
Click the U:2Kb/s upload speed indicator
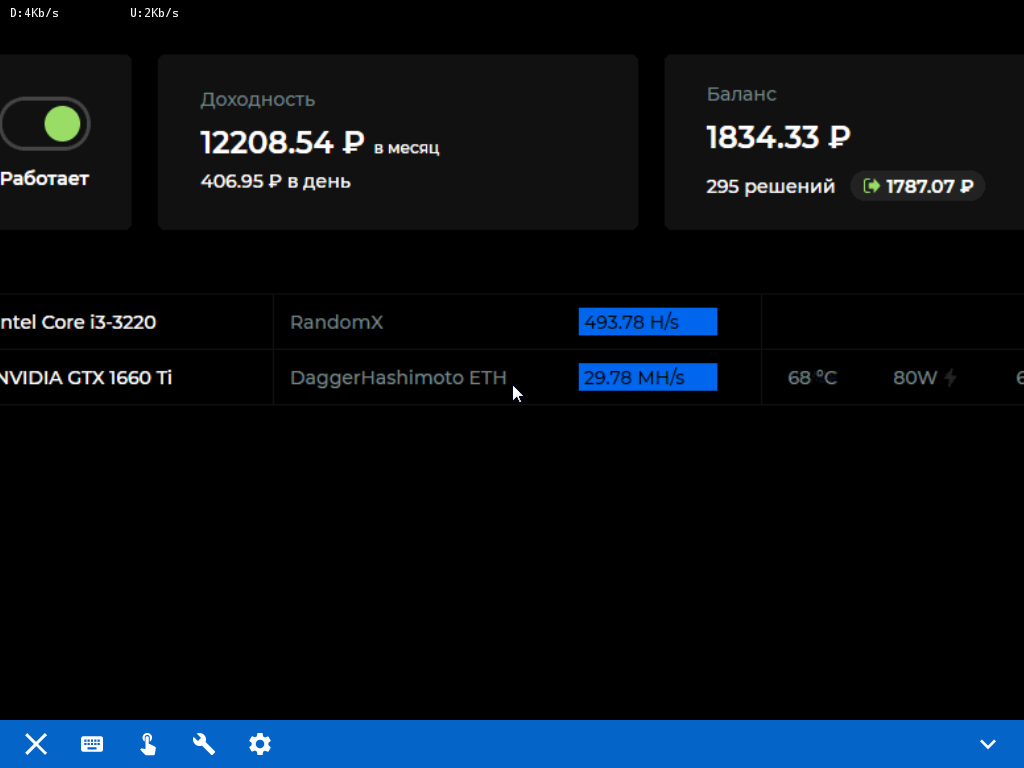[x=154, y=13]
